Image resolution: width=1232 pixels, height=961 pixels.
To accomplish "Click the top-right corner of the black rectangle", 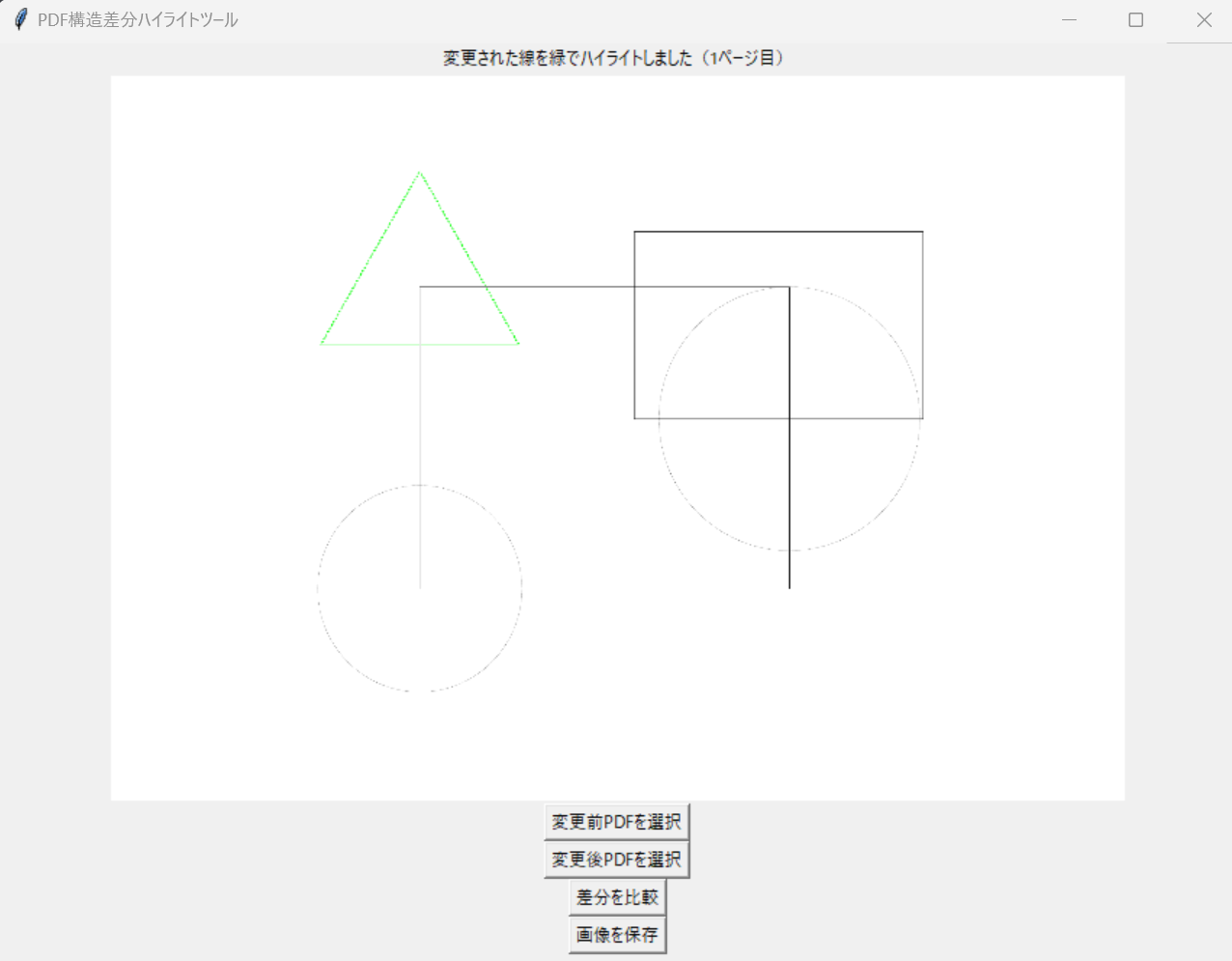I will [x=922, y=232].
